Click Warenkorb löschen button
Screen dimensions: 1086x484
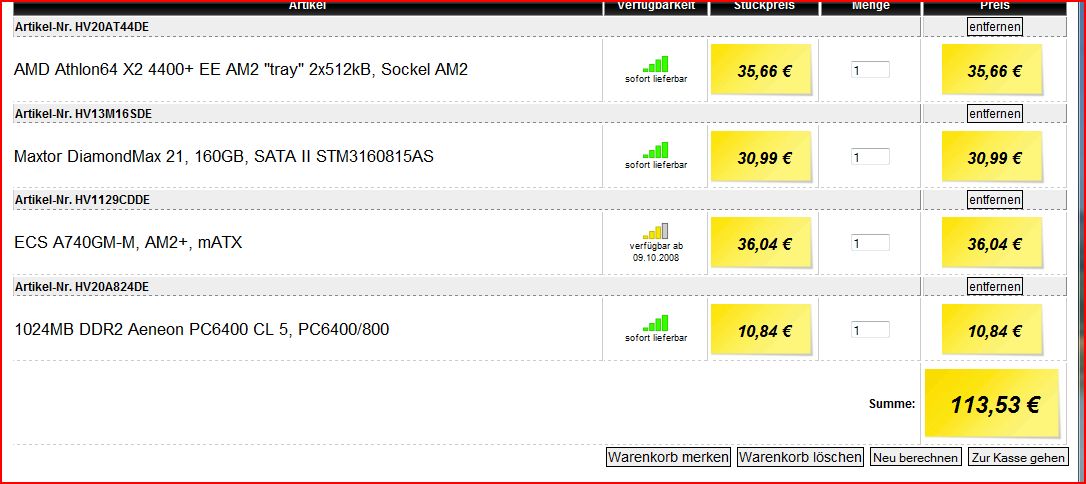coord(801,457)
